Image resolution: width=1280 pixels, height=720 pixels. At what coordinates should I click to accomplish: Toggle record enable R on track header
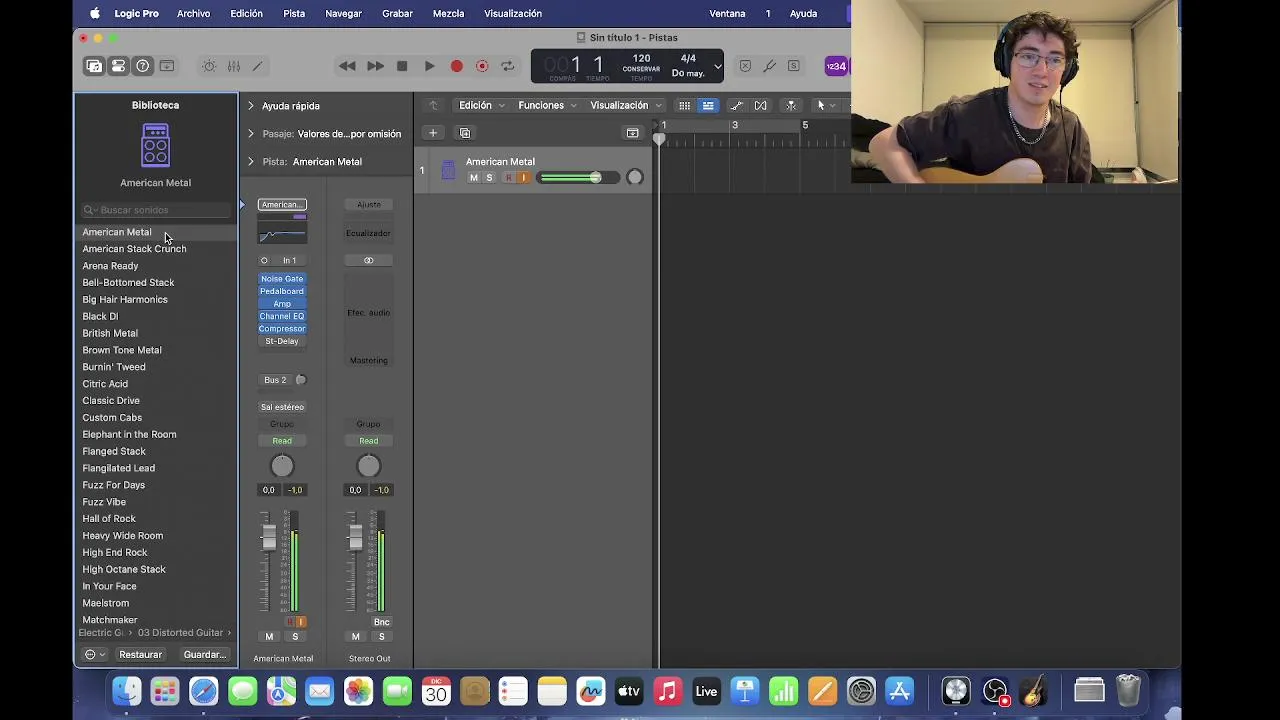[x=508, y=178]
